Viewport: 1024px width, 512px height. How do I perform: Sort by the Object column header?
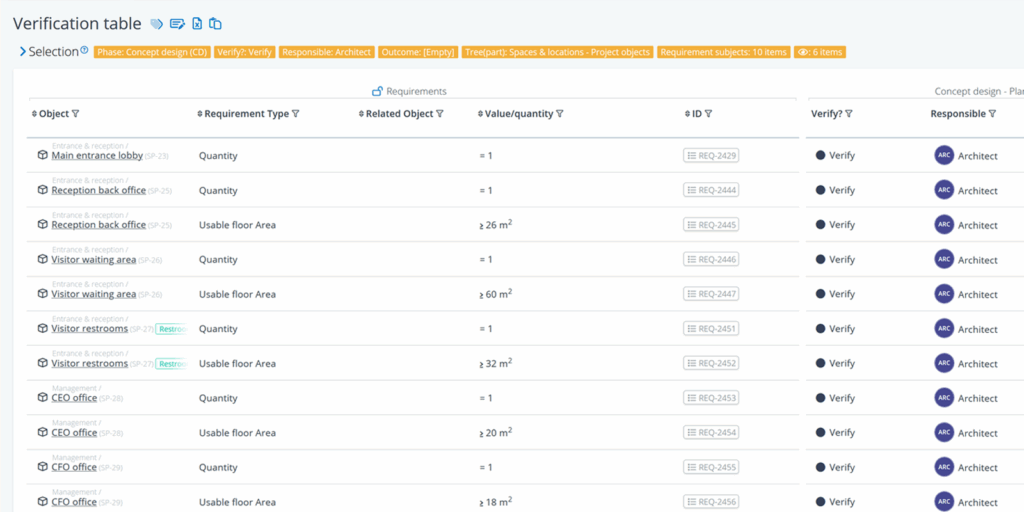click(x=54, y=114)
